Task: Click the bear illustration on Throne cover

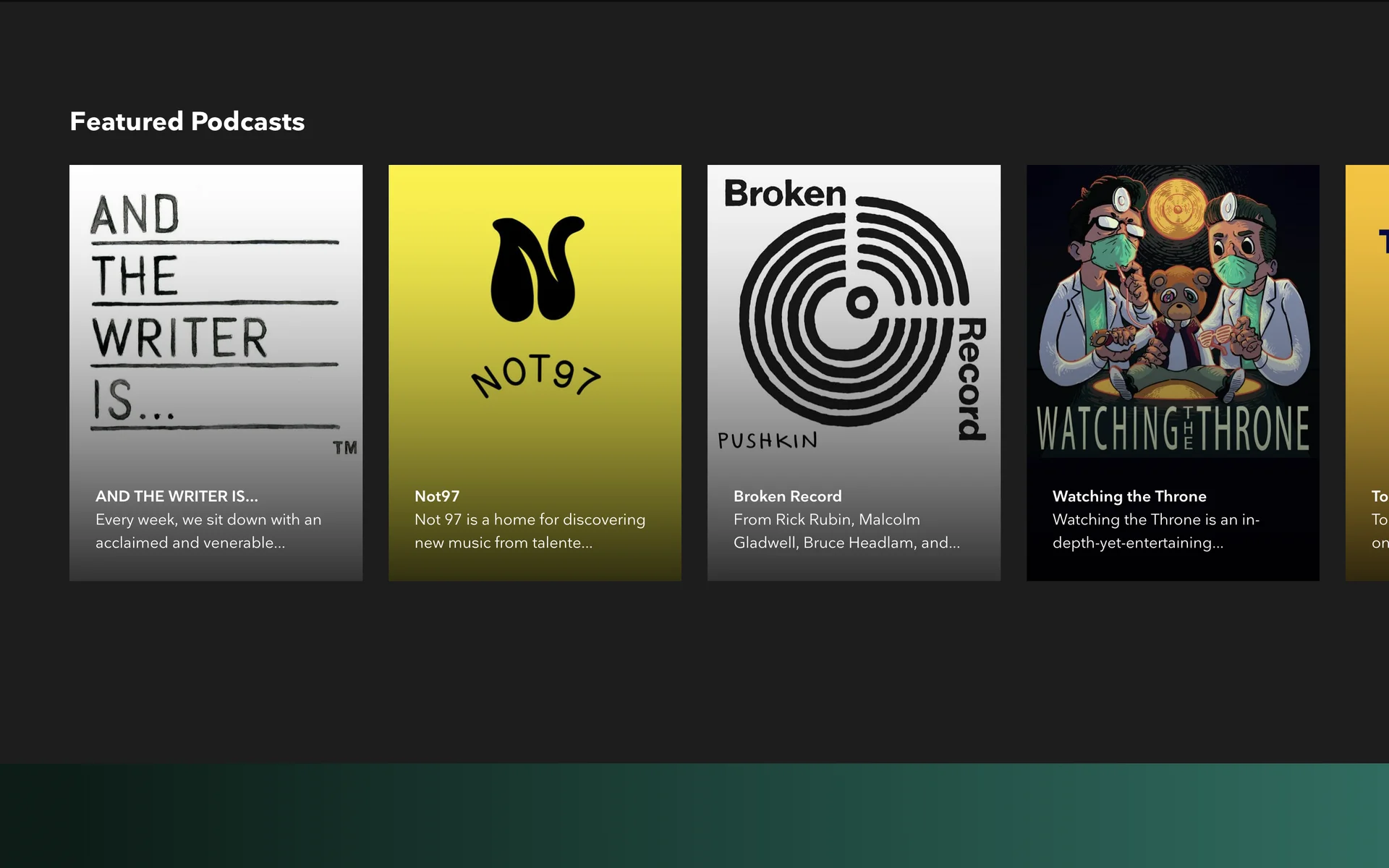Action: [x=1179, y=298]
